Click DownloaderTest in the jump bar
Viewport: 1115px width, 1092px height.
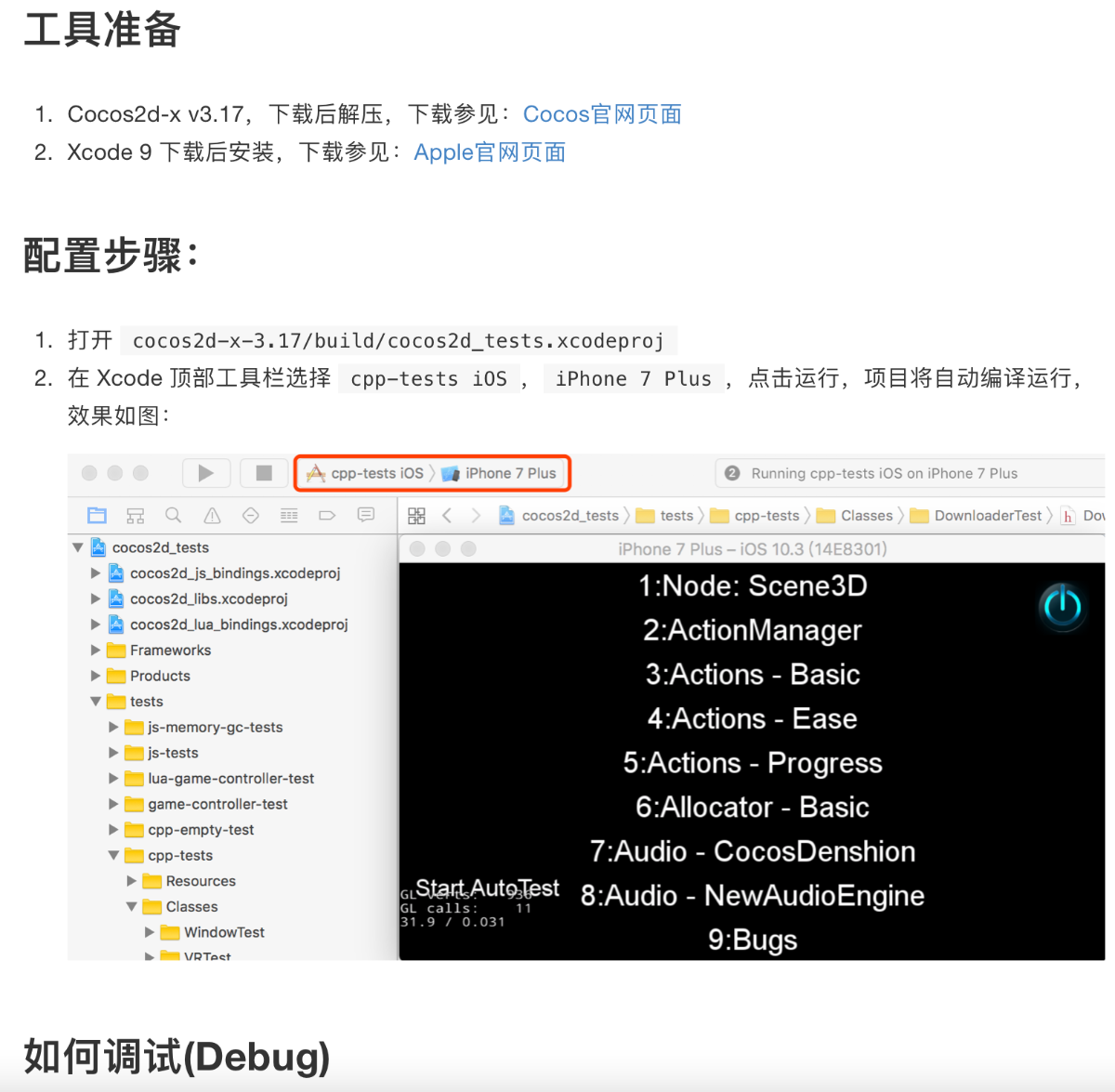pyautogui.click(x=976, y=516)
